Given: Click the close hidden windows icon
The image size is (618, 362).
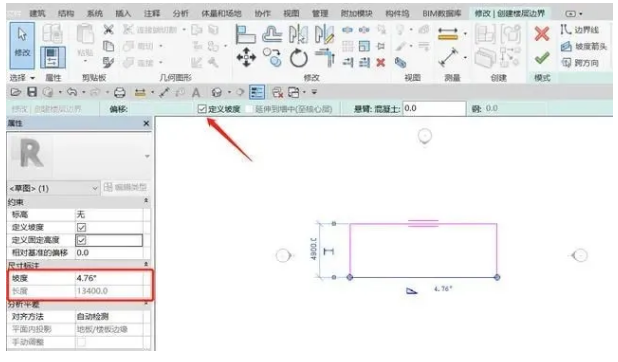Looking at the screenshot, I should click(277, 93).
